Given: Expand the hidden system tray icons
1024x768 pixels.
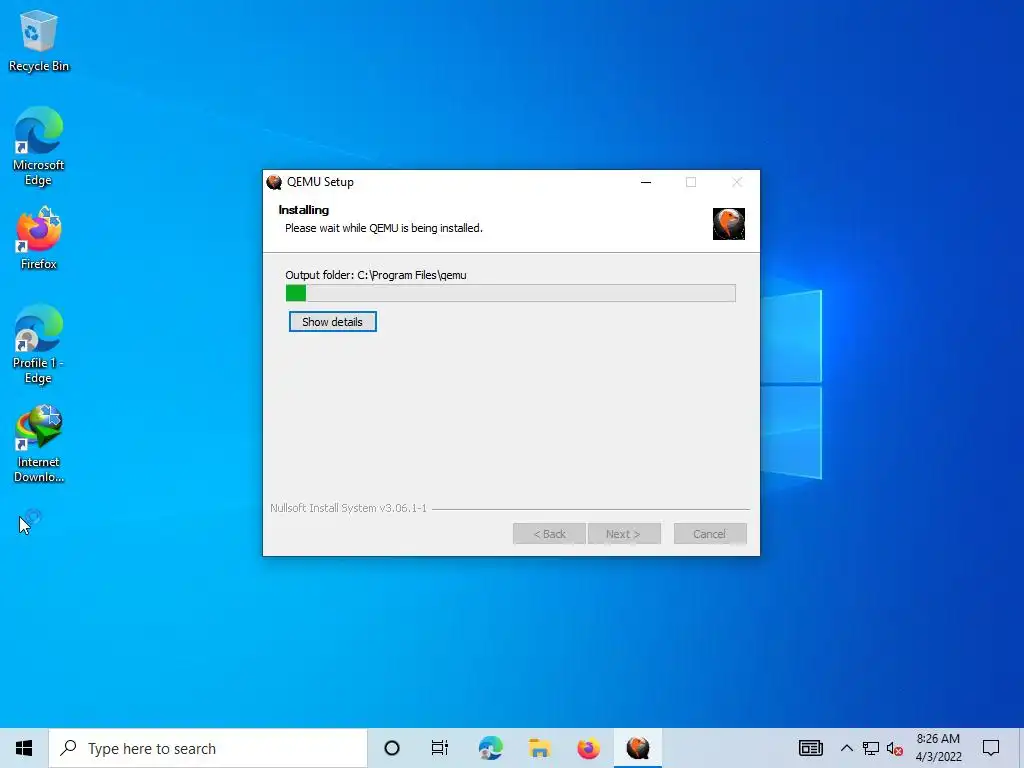Looking at the screenshot, I should click(x=846, y=748).
